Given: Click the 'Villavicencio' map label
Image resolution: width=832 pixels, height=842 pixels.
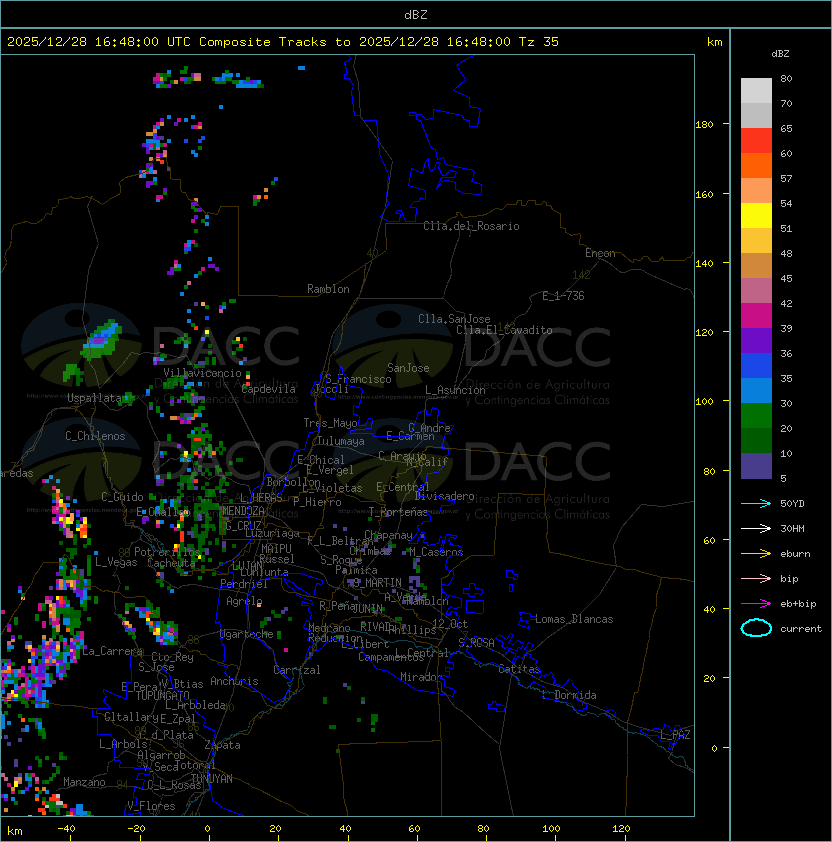Looking at the screenshot, I should (x=202, y=373).
